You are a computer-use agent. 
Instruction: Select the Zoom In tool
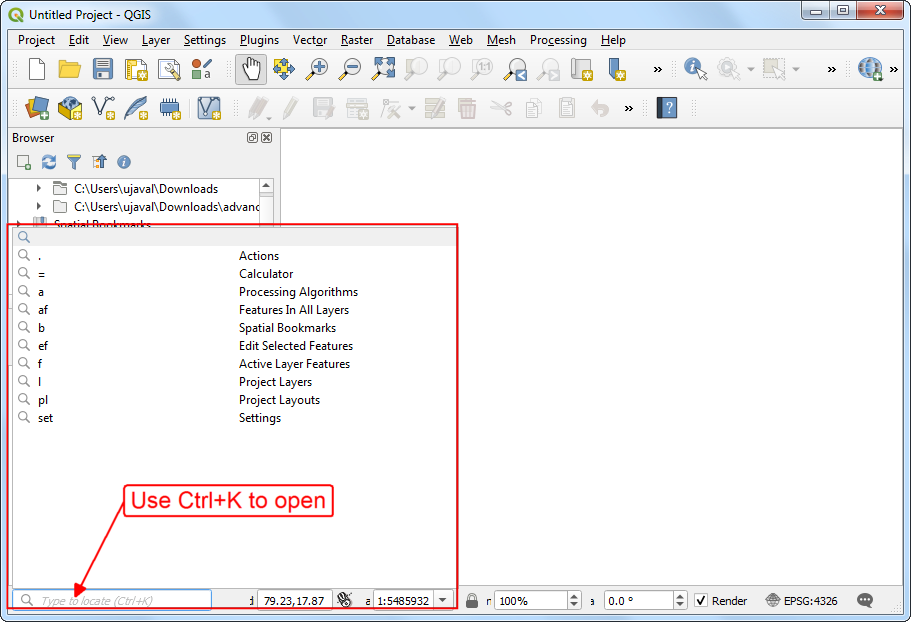click(317, 69)
